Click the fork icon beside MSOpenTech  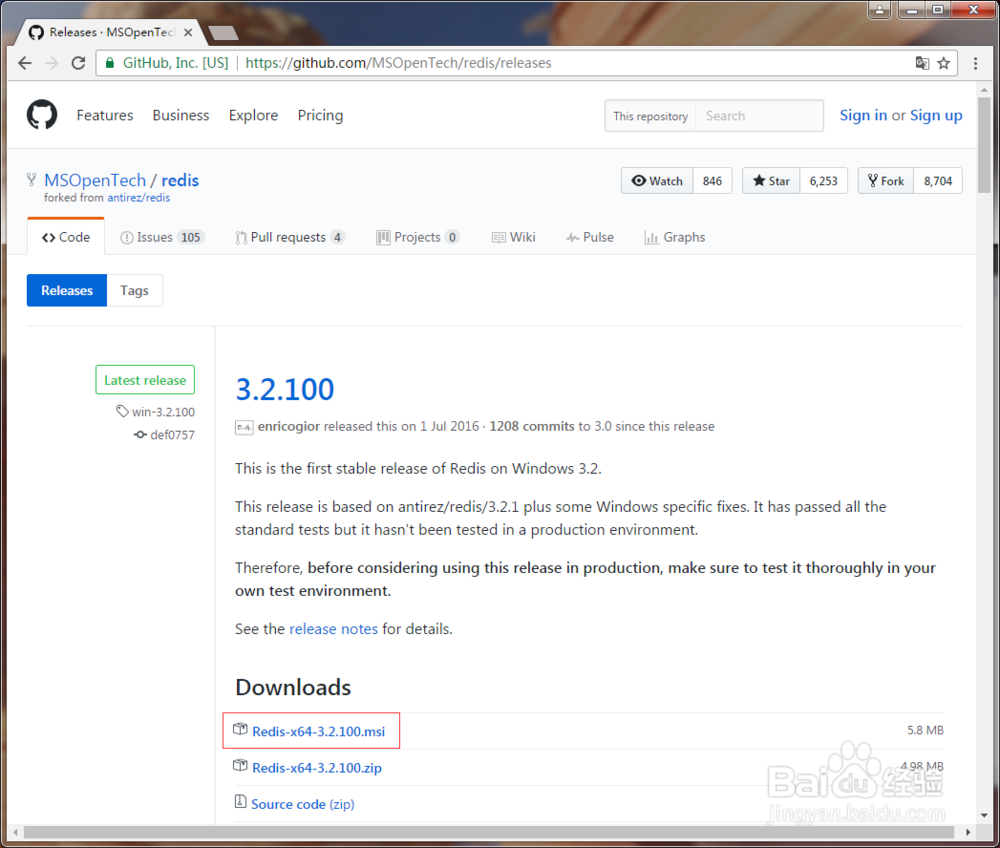[x=31, y=180]
